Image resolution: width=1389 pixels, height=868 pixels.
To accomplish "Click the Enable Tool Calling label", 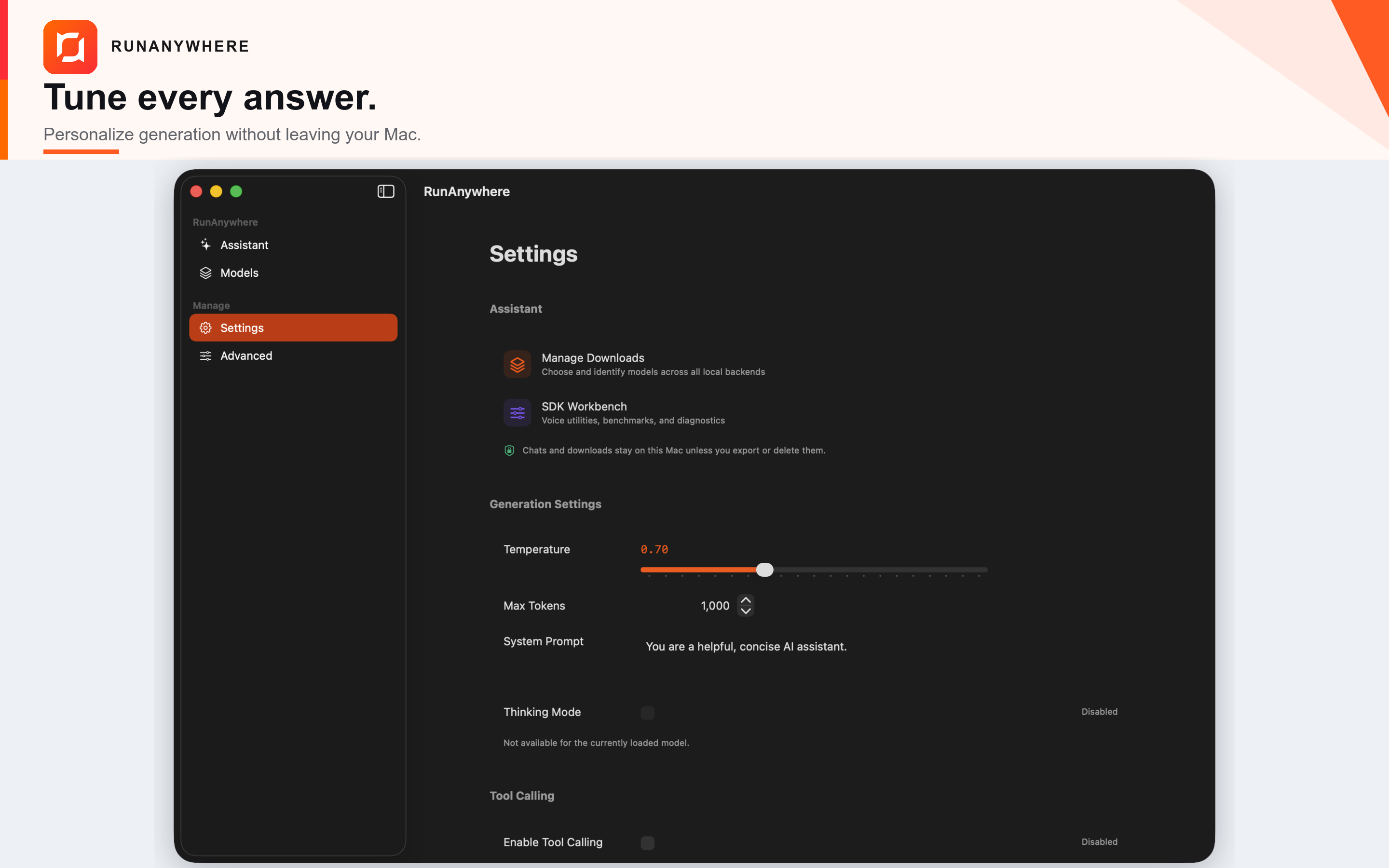I will [x=553, y=842].
